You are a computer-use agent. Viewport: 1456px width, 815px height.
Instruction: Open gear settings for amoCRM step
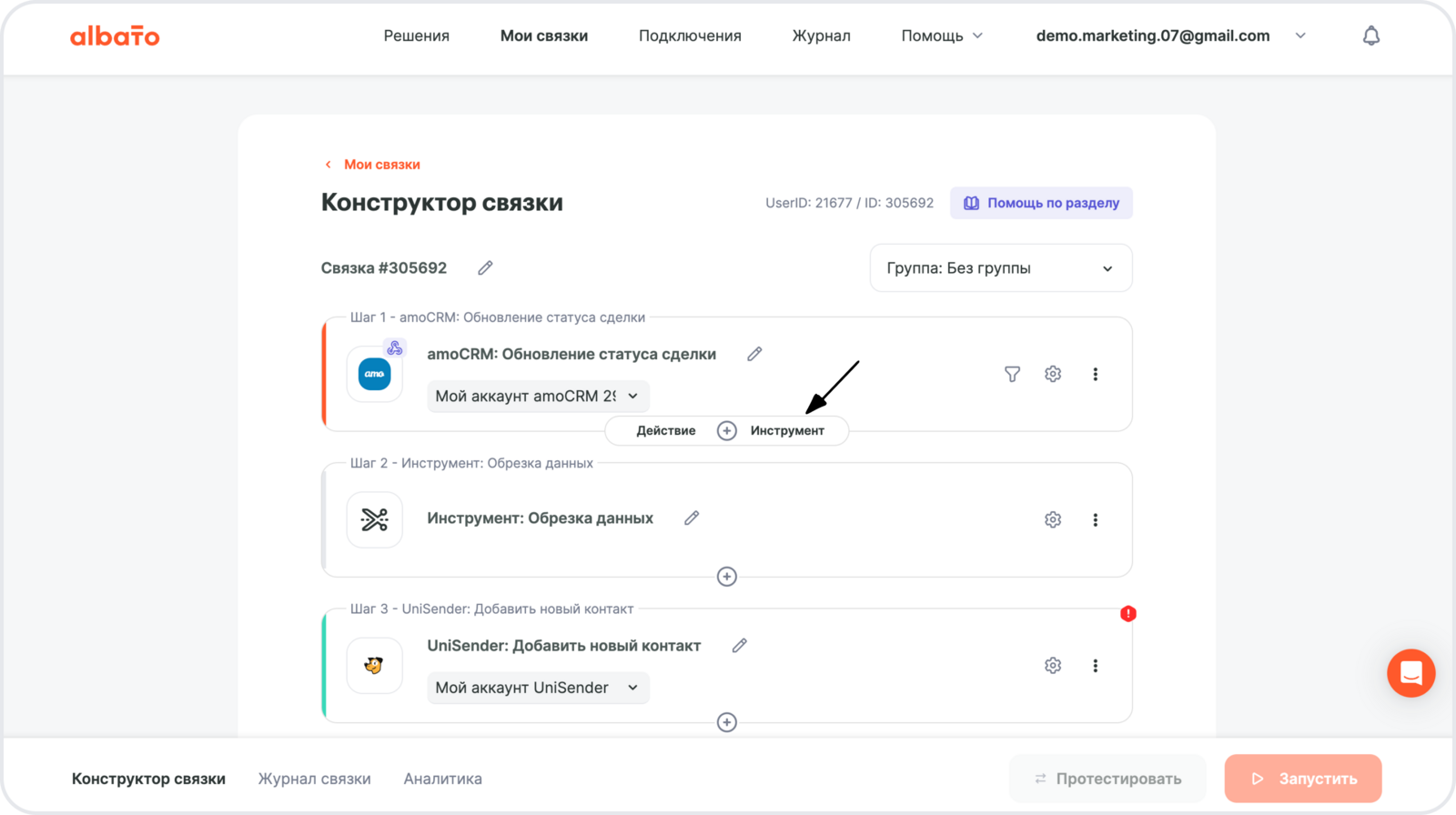pos(1053,374)
